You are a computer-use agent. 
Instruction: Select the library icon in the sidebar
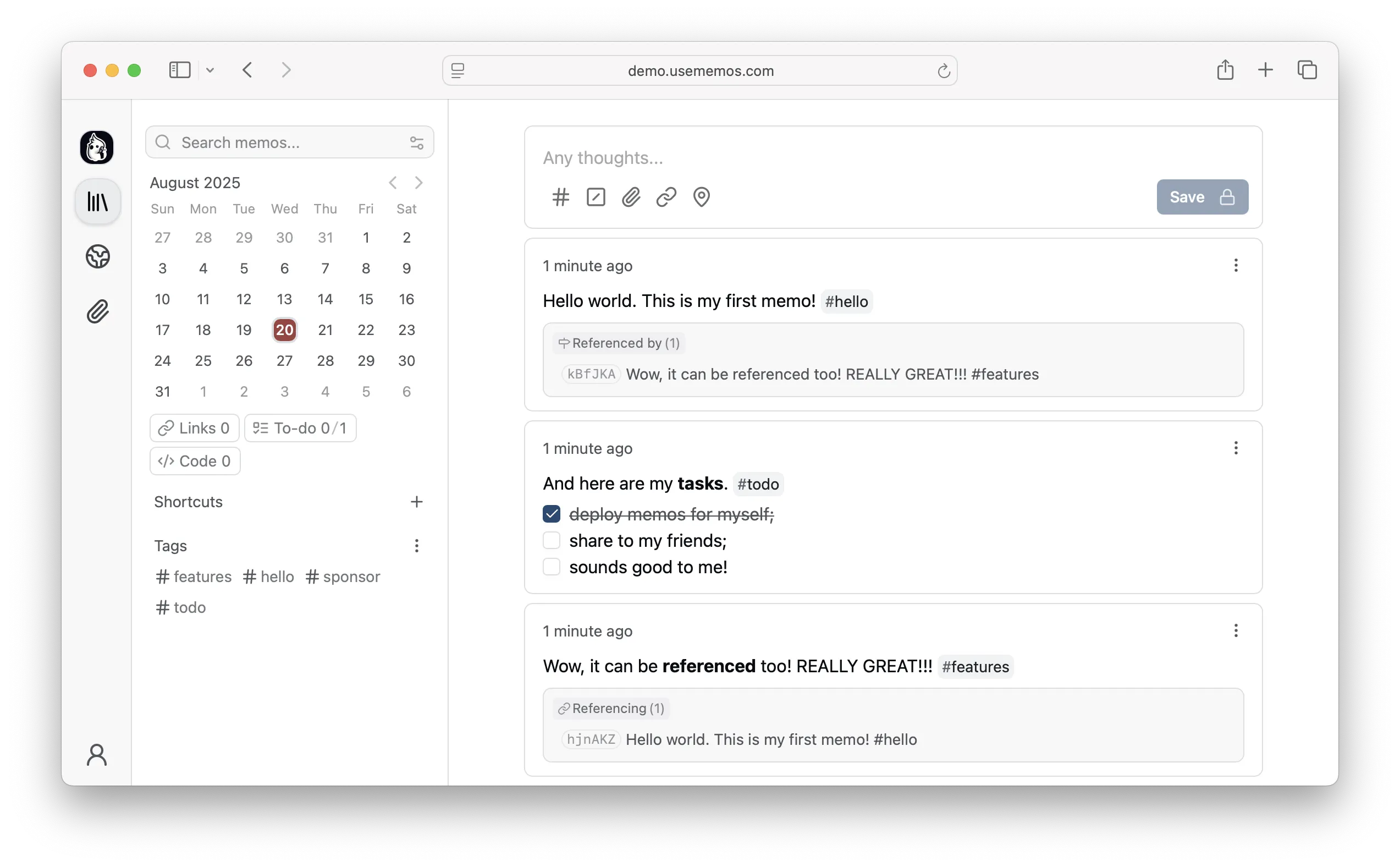[x=97, y=201]
